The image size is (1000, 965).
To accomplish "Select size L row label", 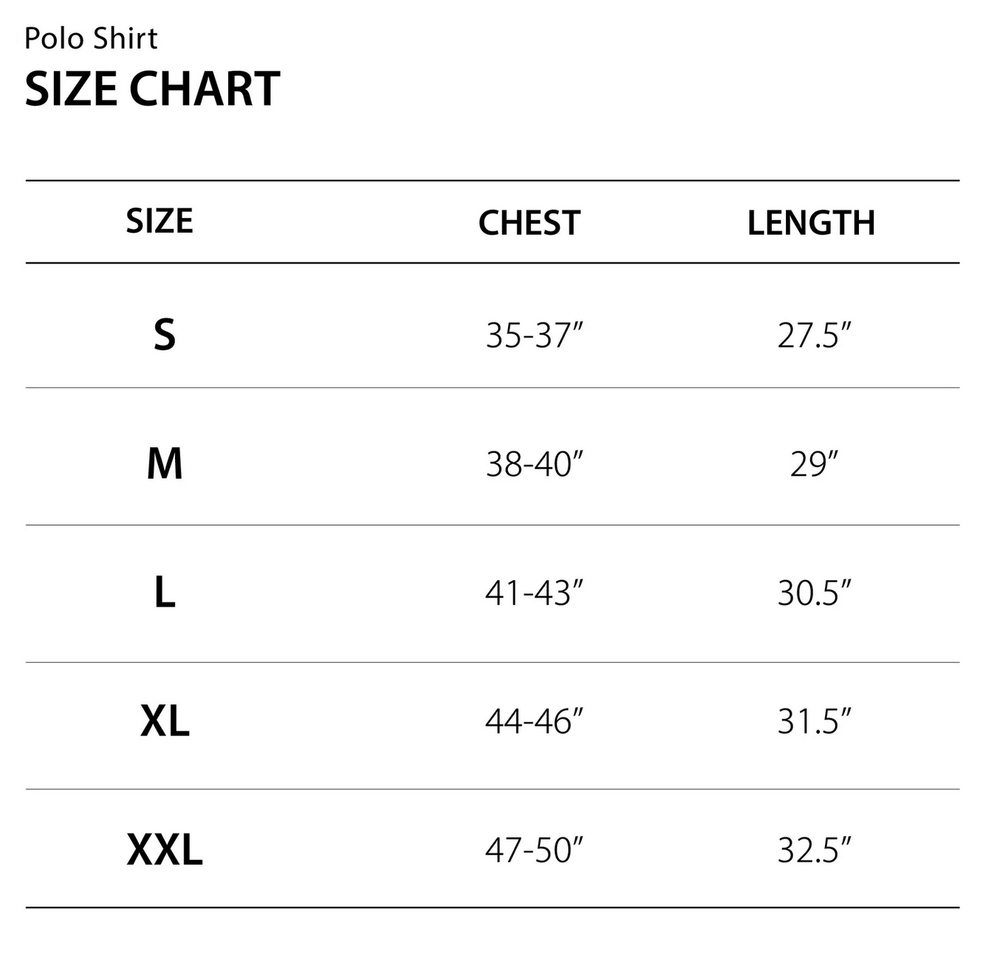I will [165, 593].
